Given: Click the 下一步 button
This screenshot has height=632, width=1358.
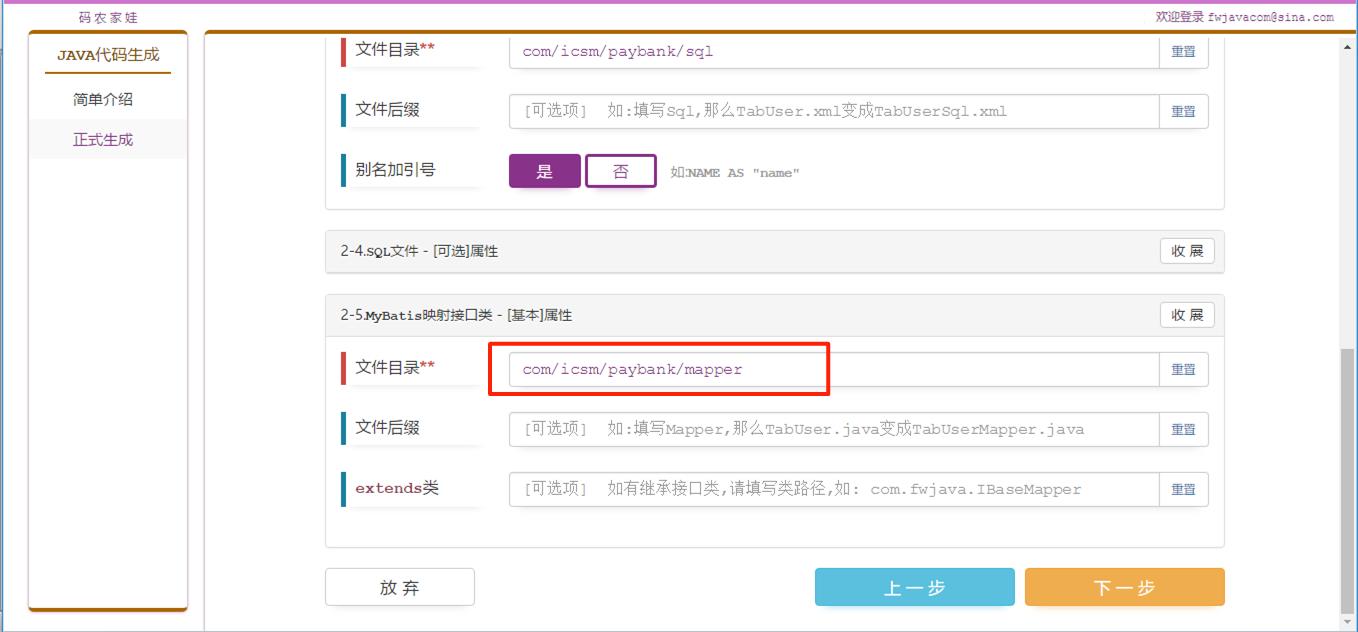Looking at the screenshot, I should coord(1124,587).
